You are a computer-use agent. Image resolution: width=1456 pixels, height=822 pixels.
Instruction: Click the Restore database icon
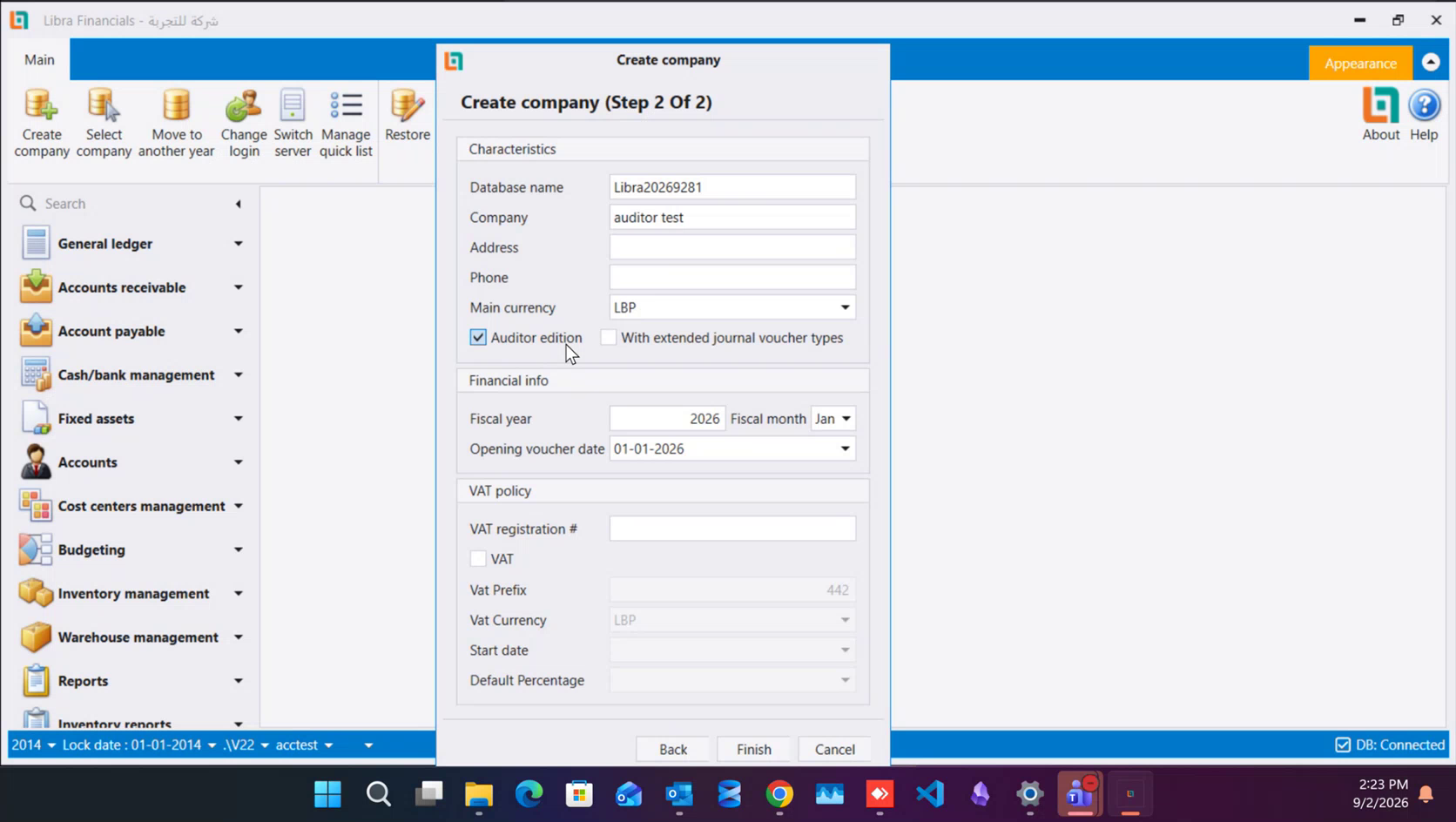408,115
